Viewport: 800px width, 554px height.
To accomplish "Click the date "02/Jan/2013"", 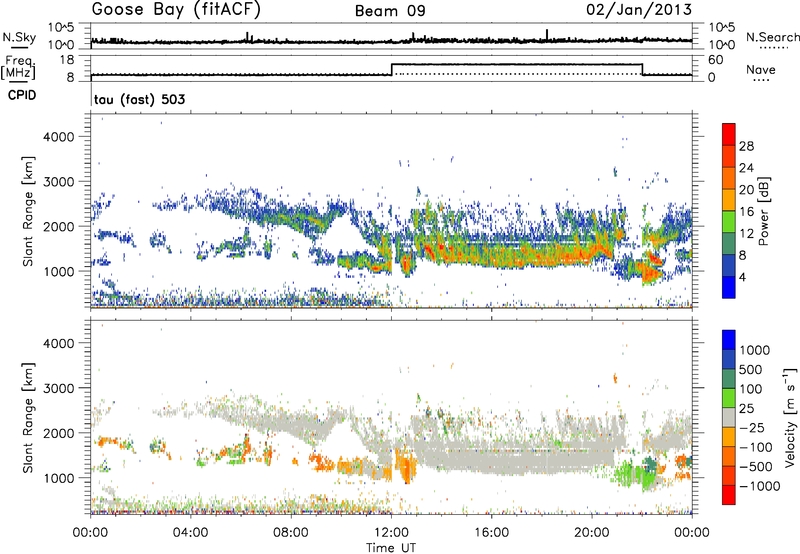I will pyautogui.click(x=639, y=9).
